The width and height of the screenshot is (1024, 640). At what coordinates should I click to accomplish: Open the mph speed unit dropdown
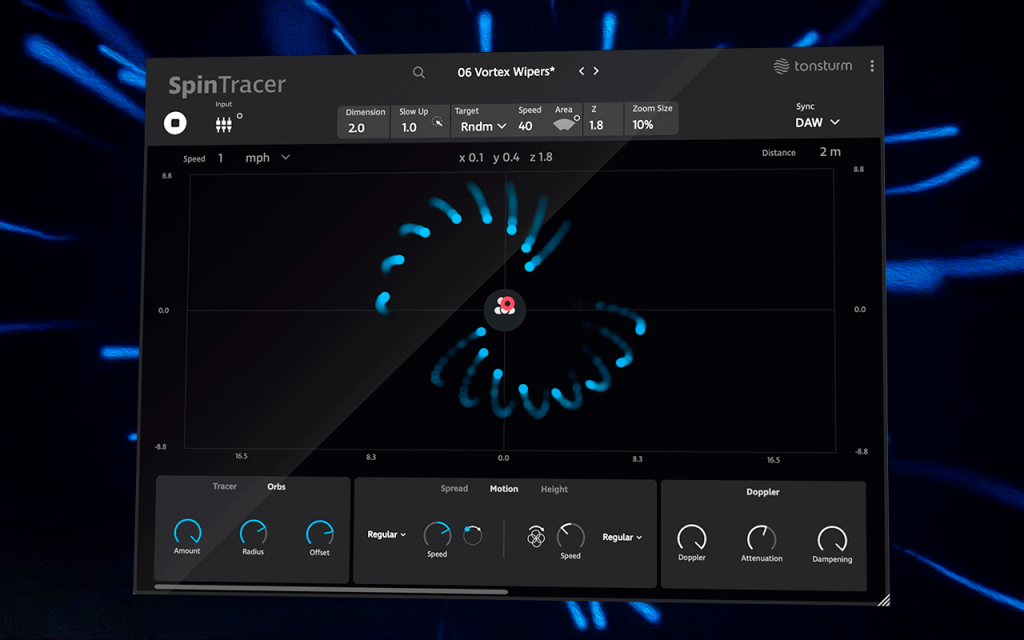pos(268,157)
